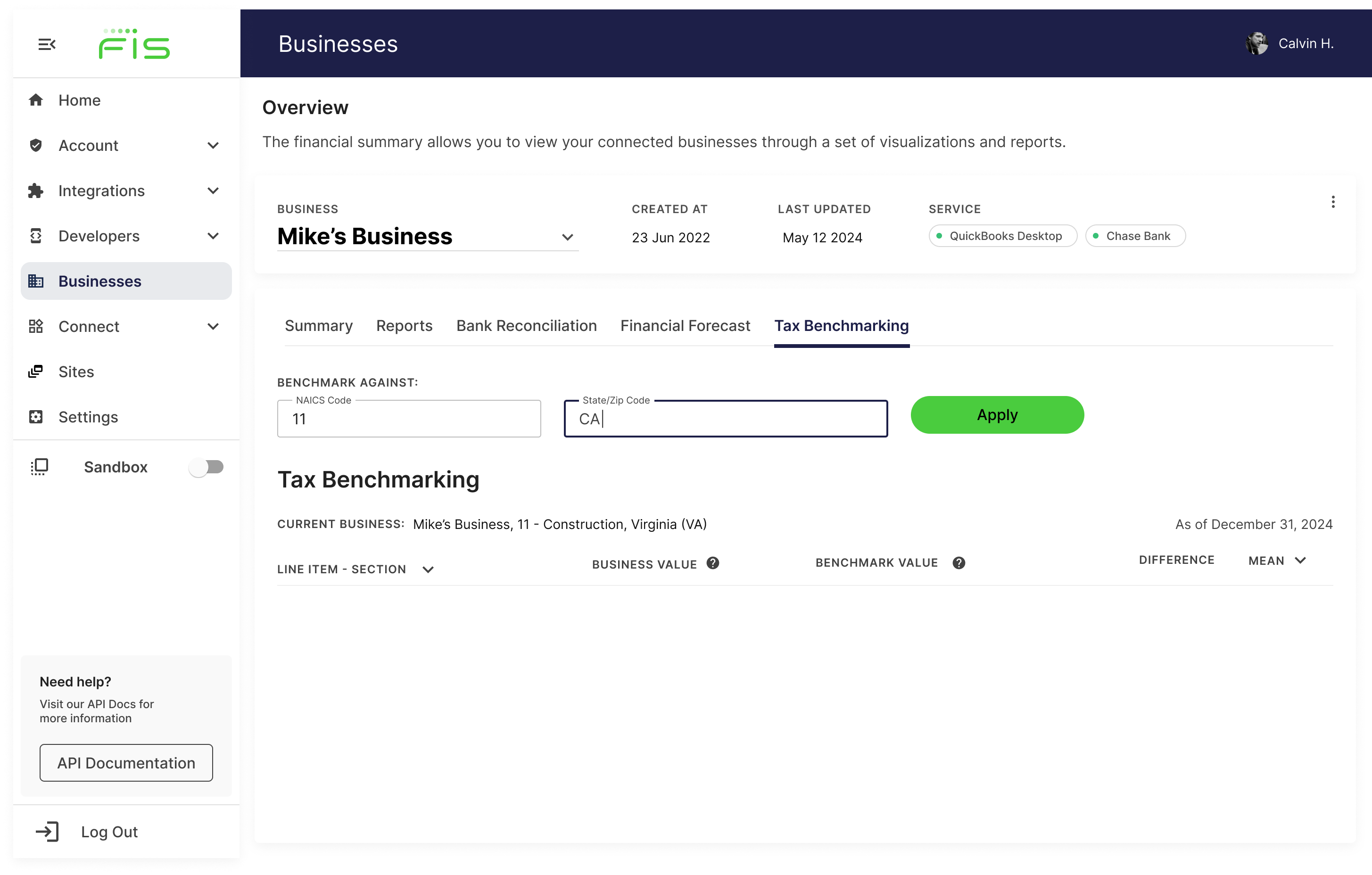Image resolution: width=1372 pixels, height=875 pixels.
Task: Switch to the Financial Forecast tab
Action: click(x=685, y=326)
